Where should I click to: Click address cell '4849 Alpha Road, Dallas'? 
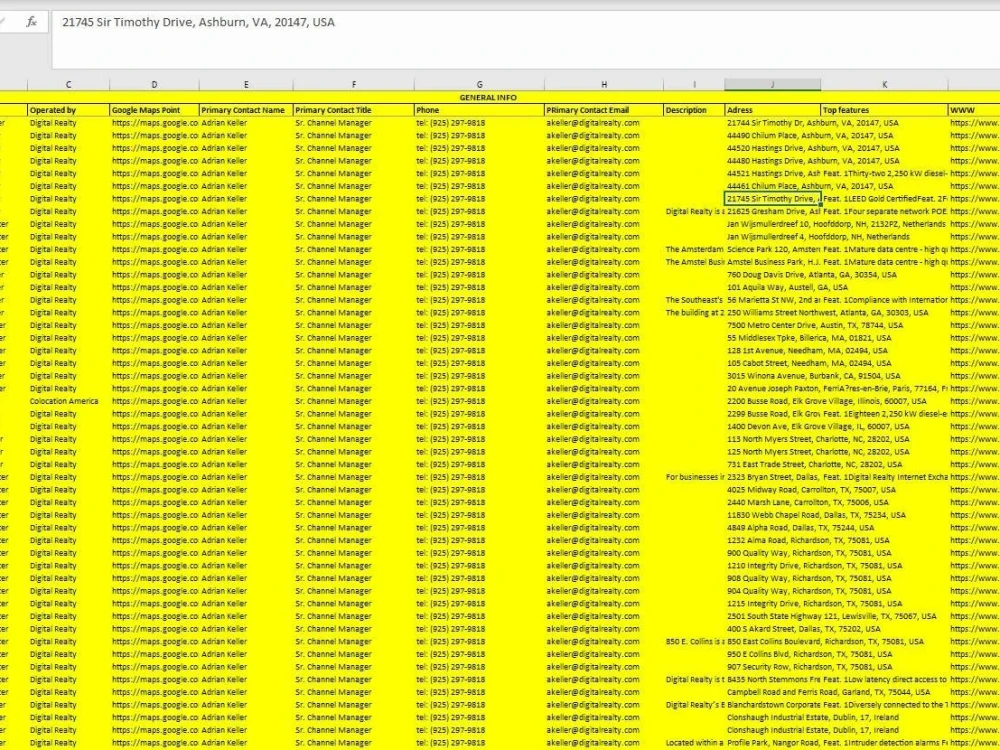click(x=773, y=528)
